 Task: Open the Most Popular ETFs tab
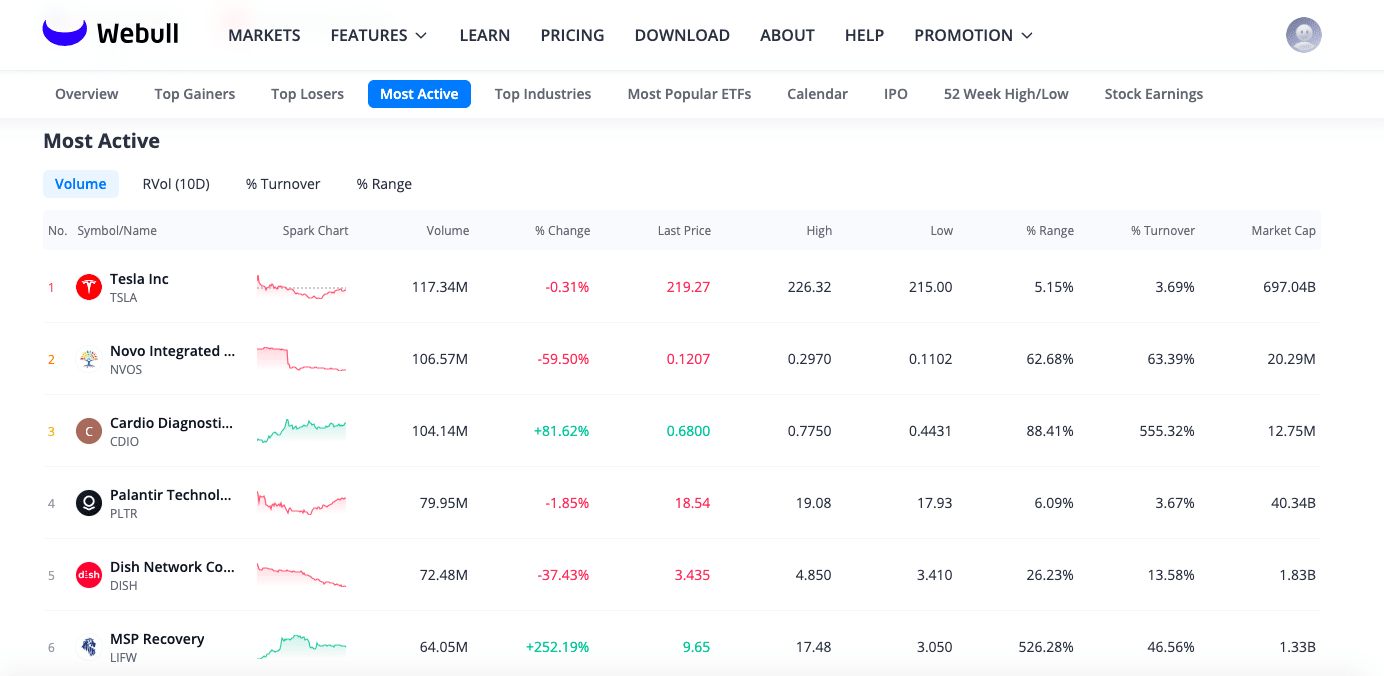pyautogui.click(x=689, y=94)
